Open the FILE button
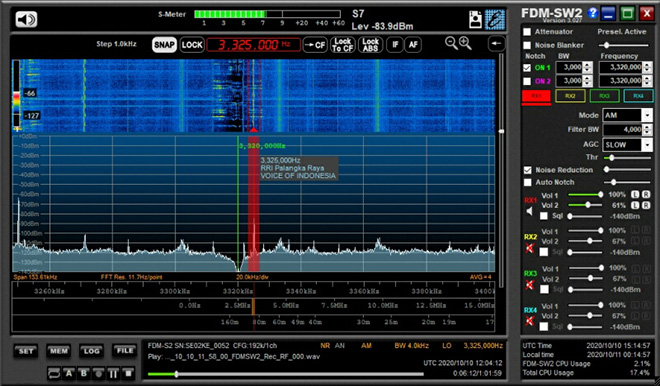The width and height of the screenshot is (660, 386). coord(125,351)
